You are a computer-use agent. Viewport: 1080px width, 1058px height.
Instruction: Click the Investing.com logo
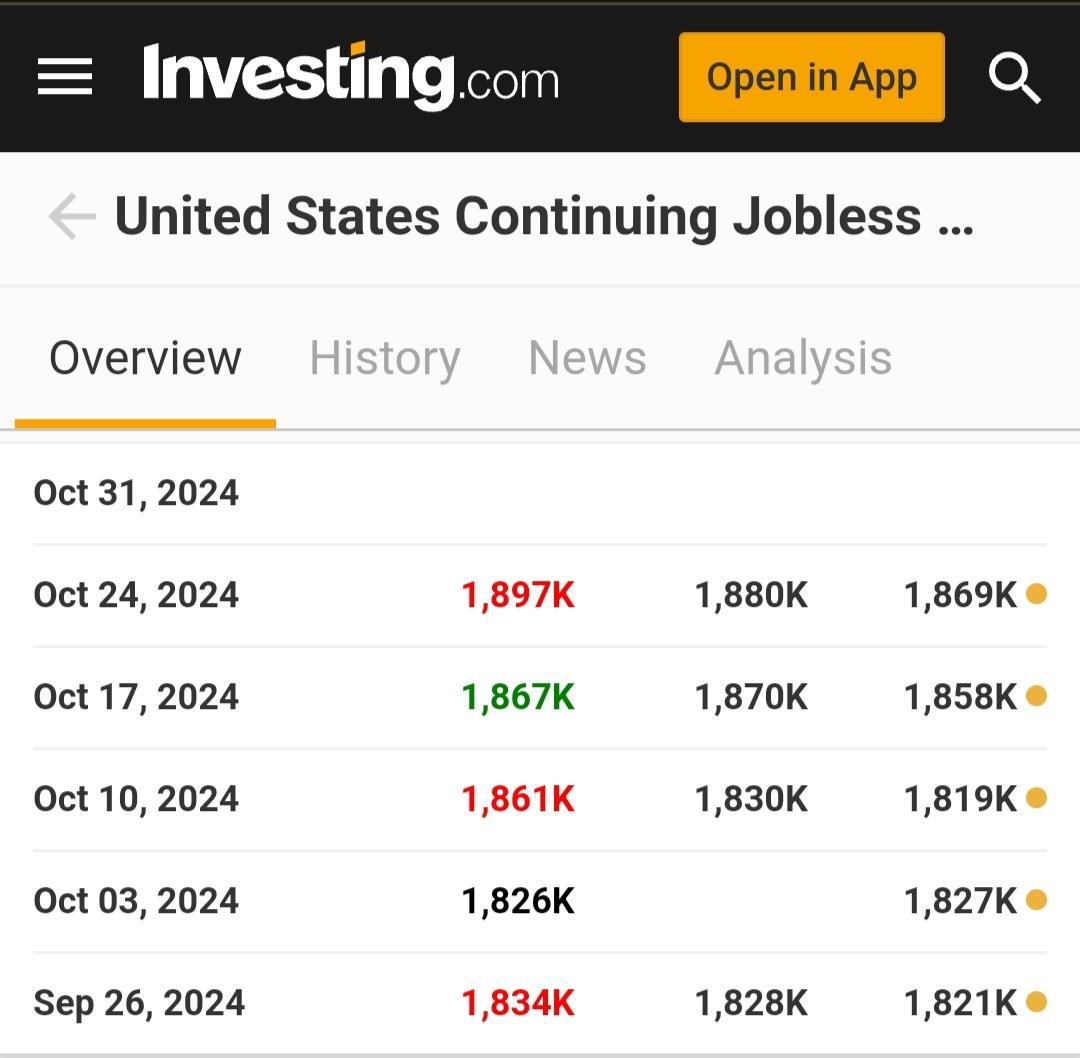[351, 76]
